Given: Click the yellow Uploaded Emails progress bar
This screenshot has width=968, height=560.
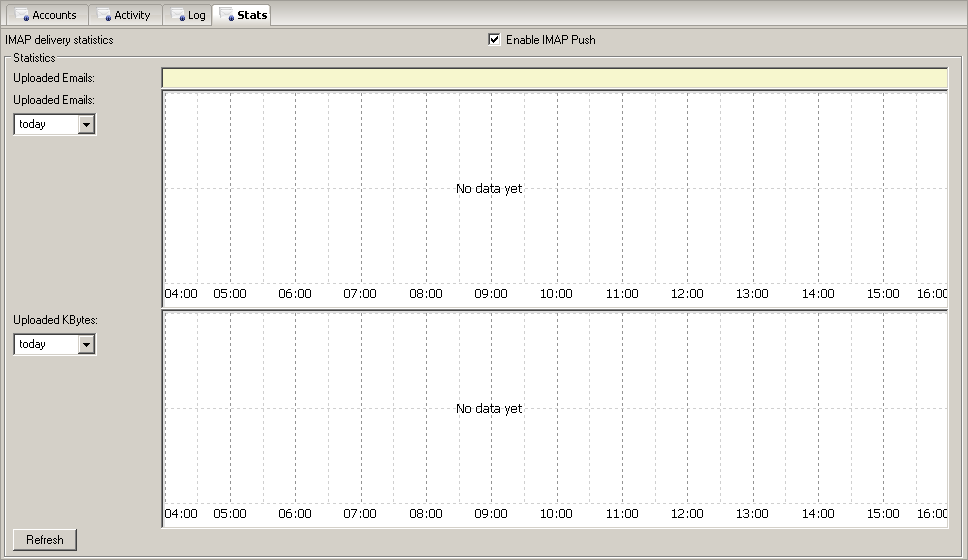Looking at the screenshot, I should click(554, 79).
